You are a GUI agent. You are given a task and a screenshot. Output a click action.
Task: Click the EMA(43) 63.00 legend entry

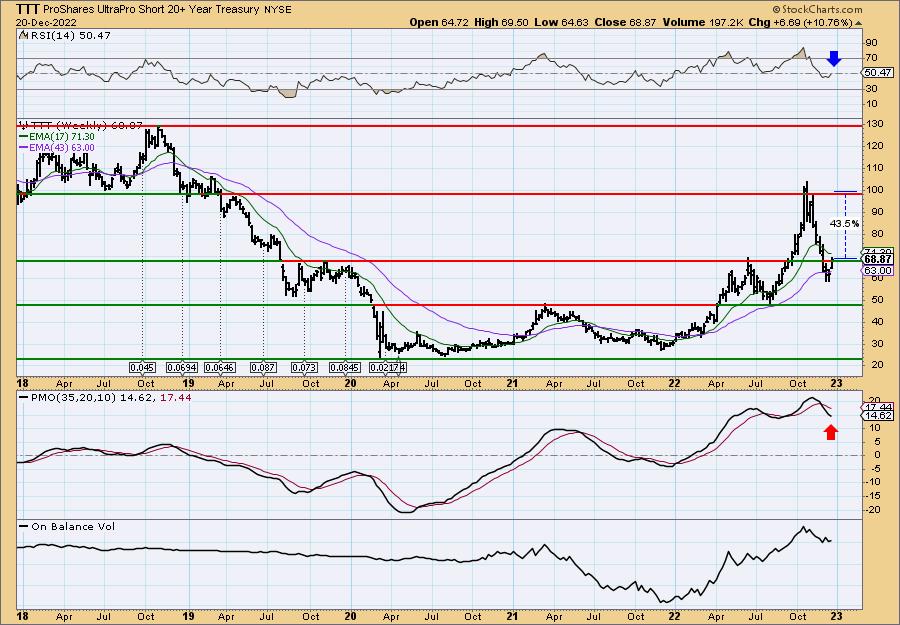coord(62,147)
